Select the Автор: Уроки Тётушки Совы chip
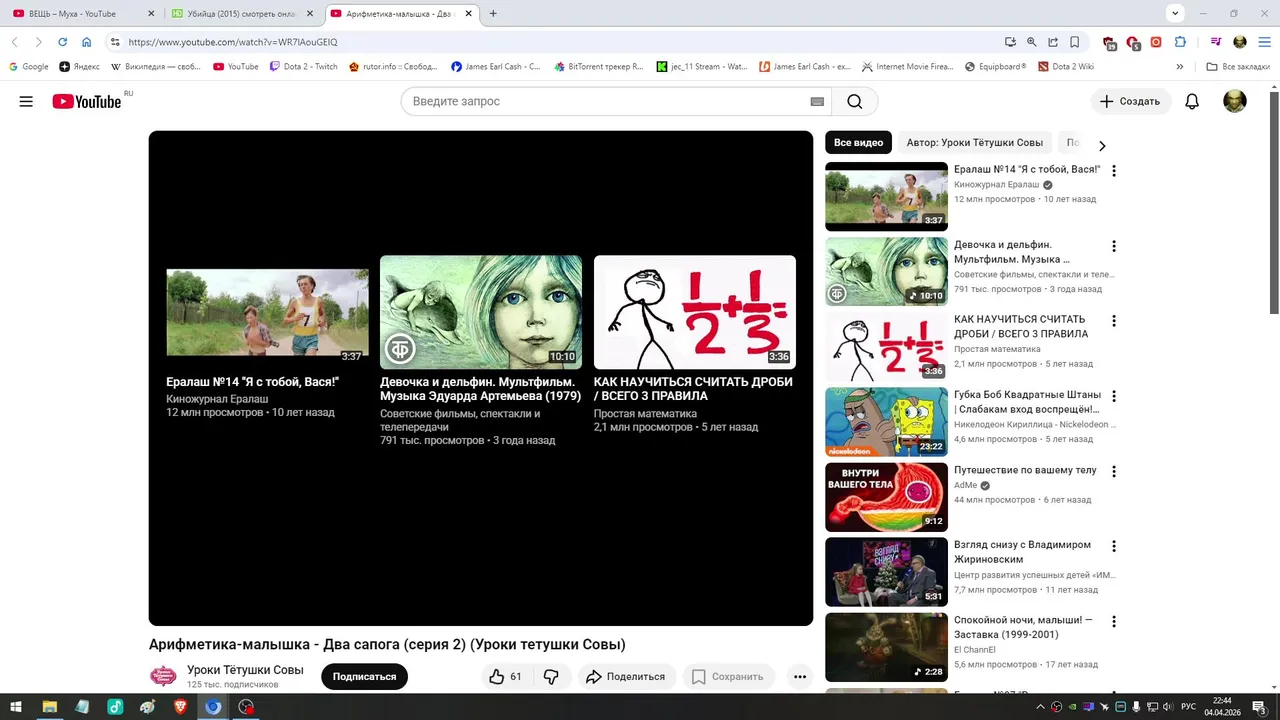 [x=975, y=143]
